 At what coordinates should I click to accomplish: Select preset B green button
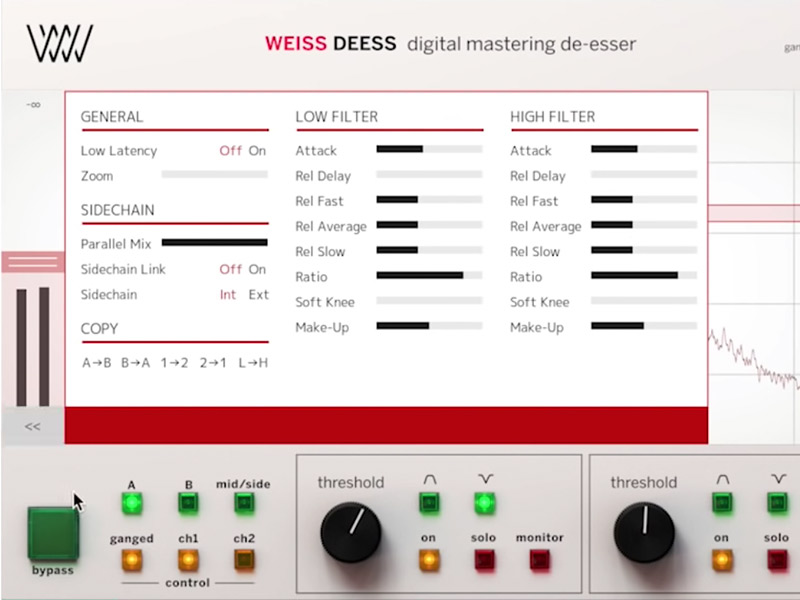pos(188,504)
